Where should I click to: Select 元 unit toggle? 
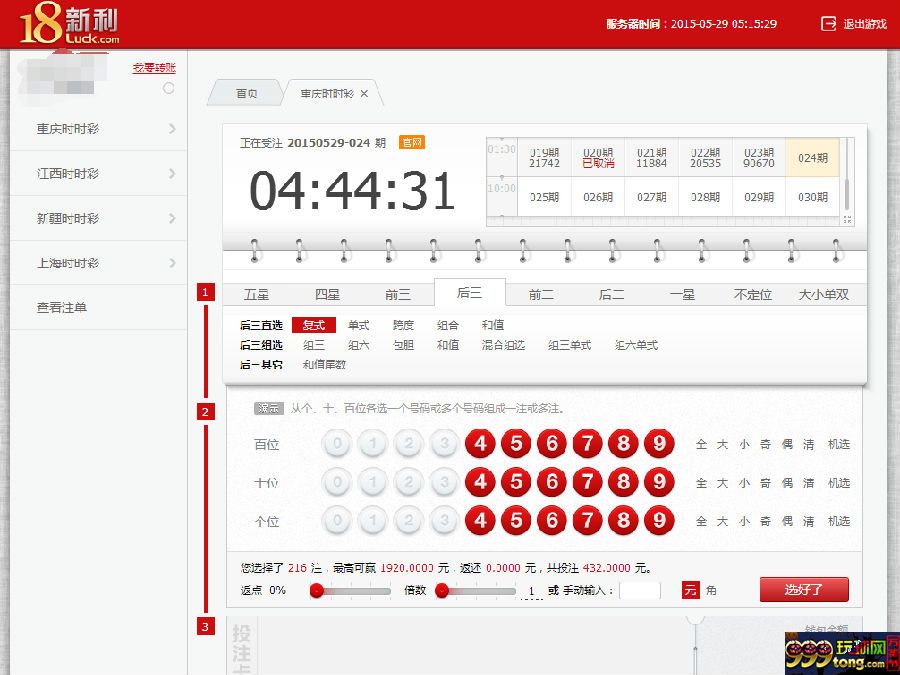(x=690, y=590)
